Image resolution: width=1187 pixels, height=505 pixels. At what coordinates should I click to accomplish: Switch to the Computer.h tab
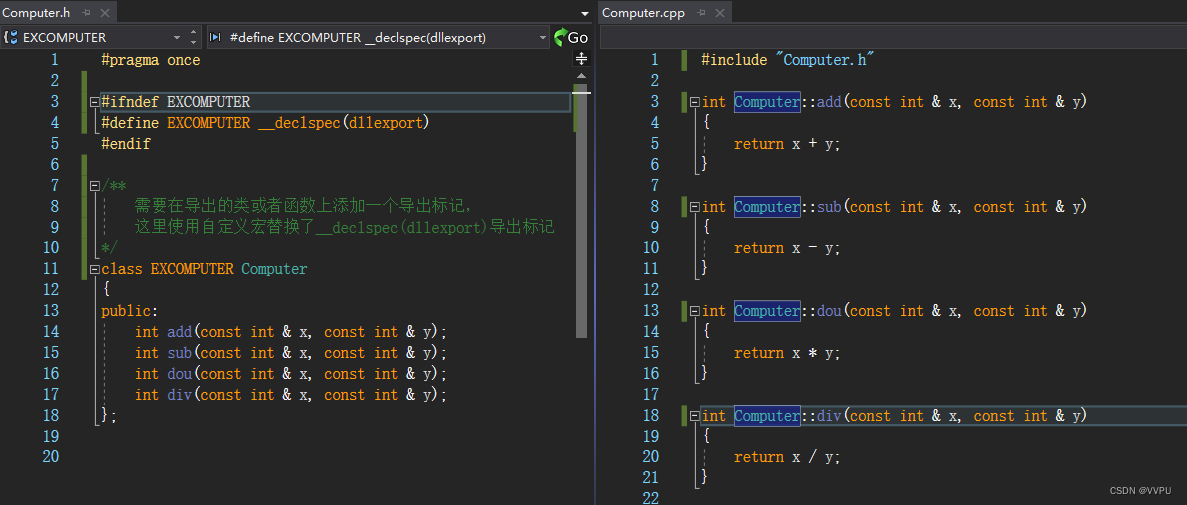coord(36,13)
